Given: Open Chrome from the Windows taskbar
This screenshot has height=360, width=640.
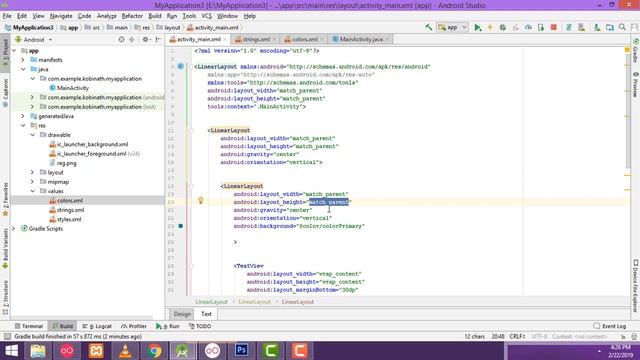Looking at the screenshot, I should (x=154, y=351).
